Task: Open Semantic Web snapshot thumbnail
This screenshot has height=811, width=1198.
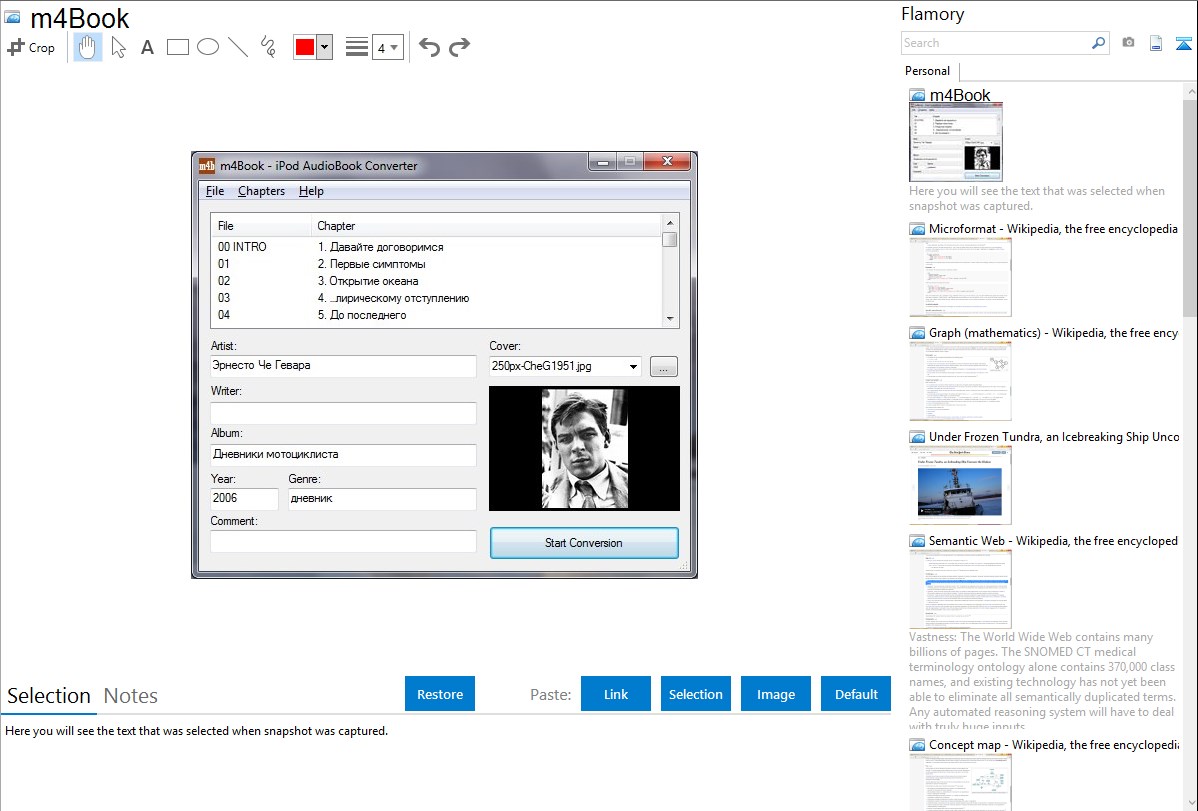Action: click(x=960, y=589)
